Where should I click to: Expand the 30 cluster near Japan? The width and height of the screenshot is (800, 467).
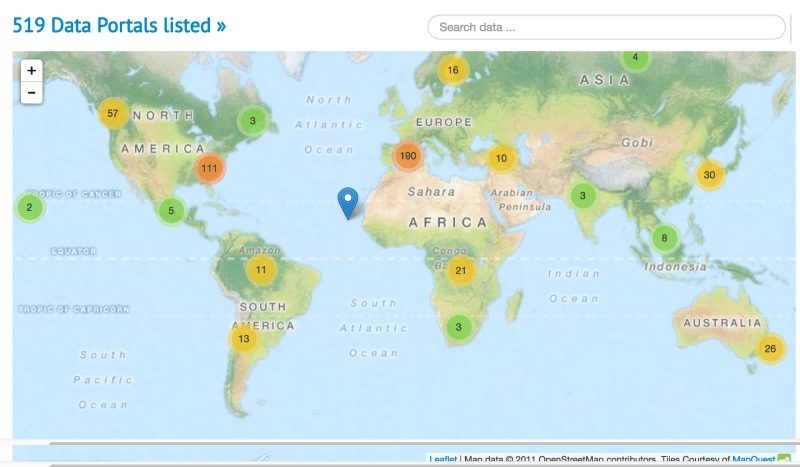710,175
